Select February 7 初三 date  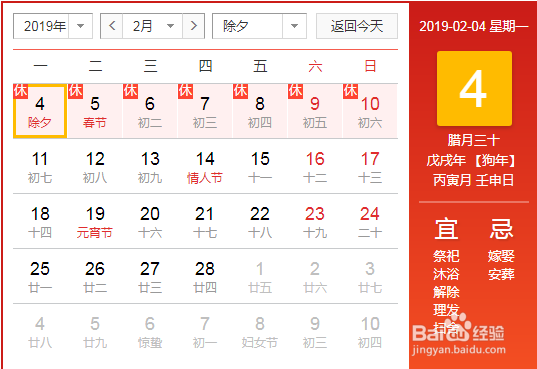click(205, 111)
